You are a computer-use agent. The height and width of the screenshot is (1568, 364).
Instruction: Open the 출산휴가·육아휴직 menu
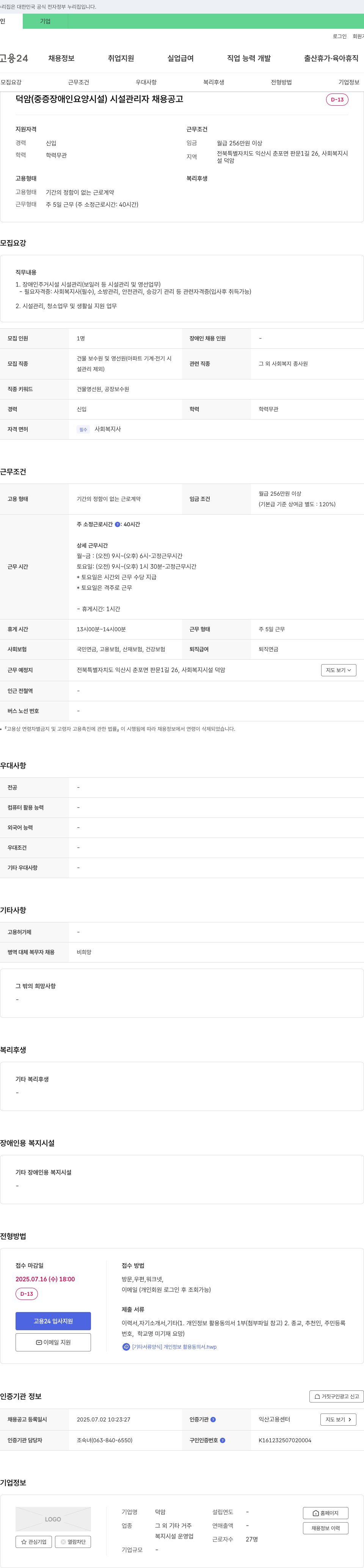point(331,58)
